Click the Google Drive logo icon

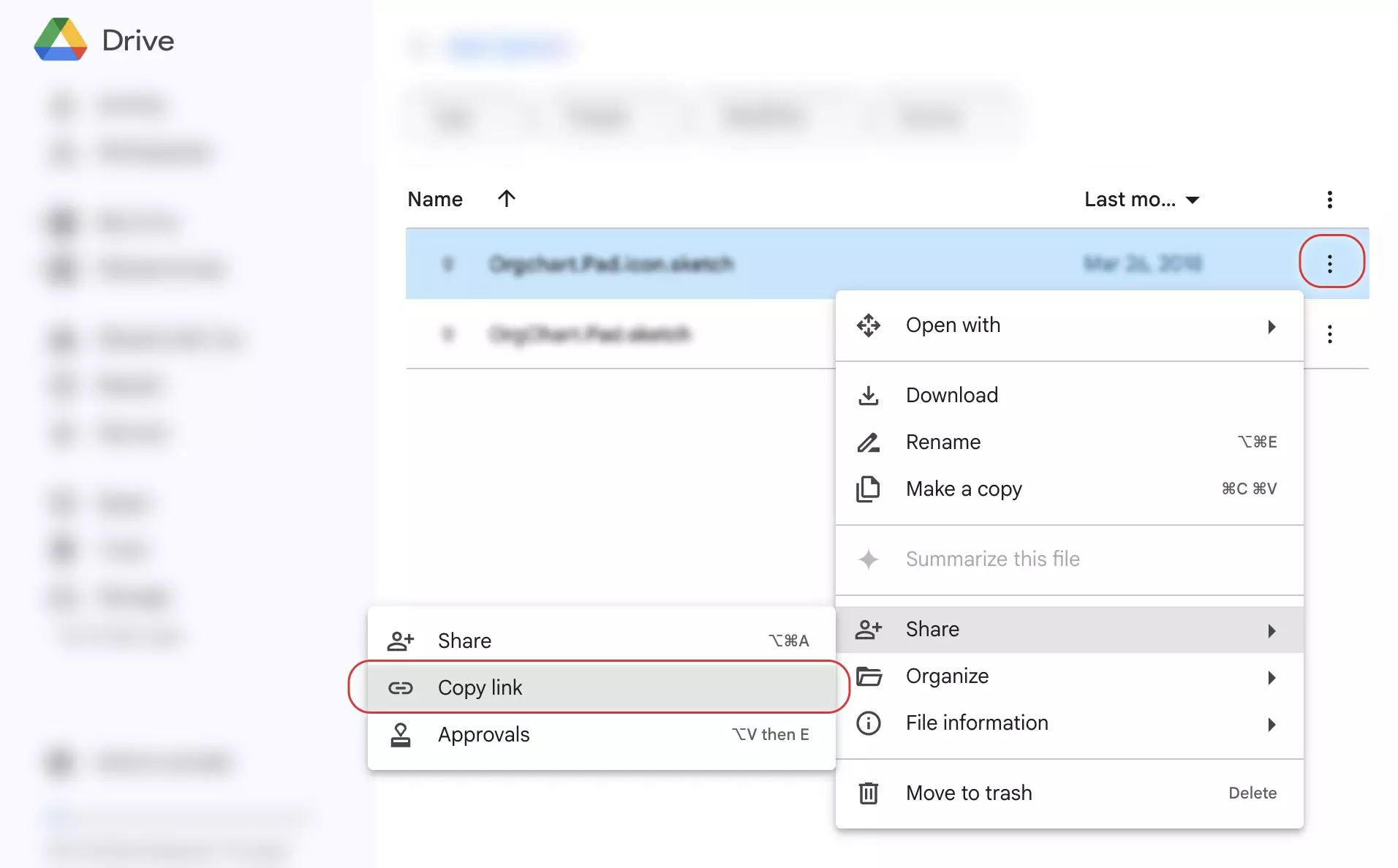click(x=60, y=39)
